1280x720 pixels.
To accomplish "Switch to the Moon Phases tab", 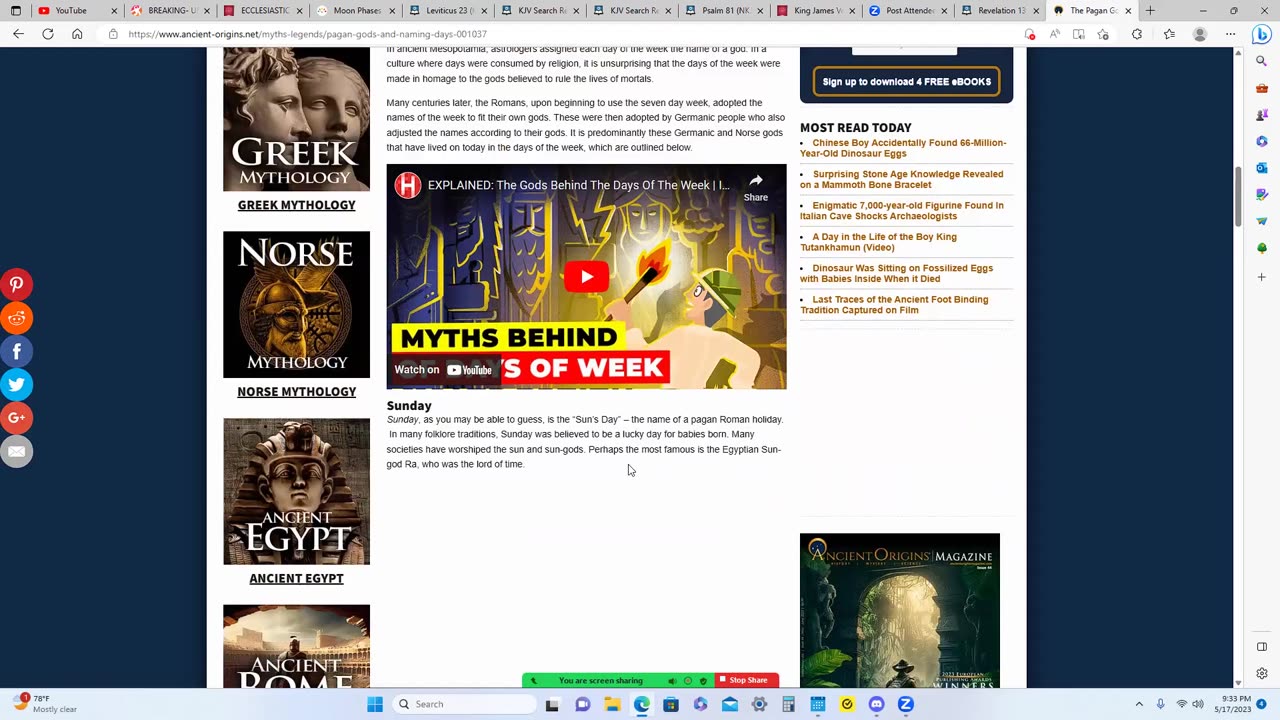I will pos(354,10).
